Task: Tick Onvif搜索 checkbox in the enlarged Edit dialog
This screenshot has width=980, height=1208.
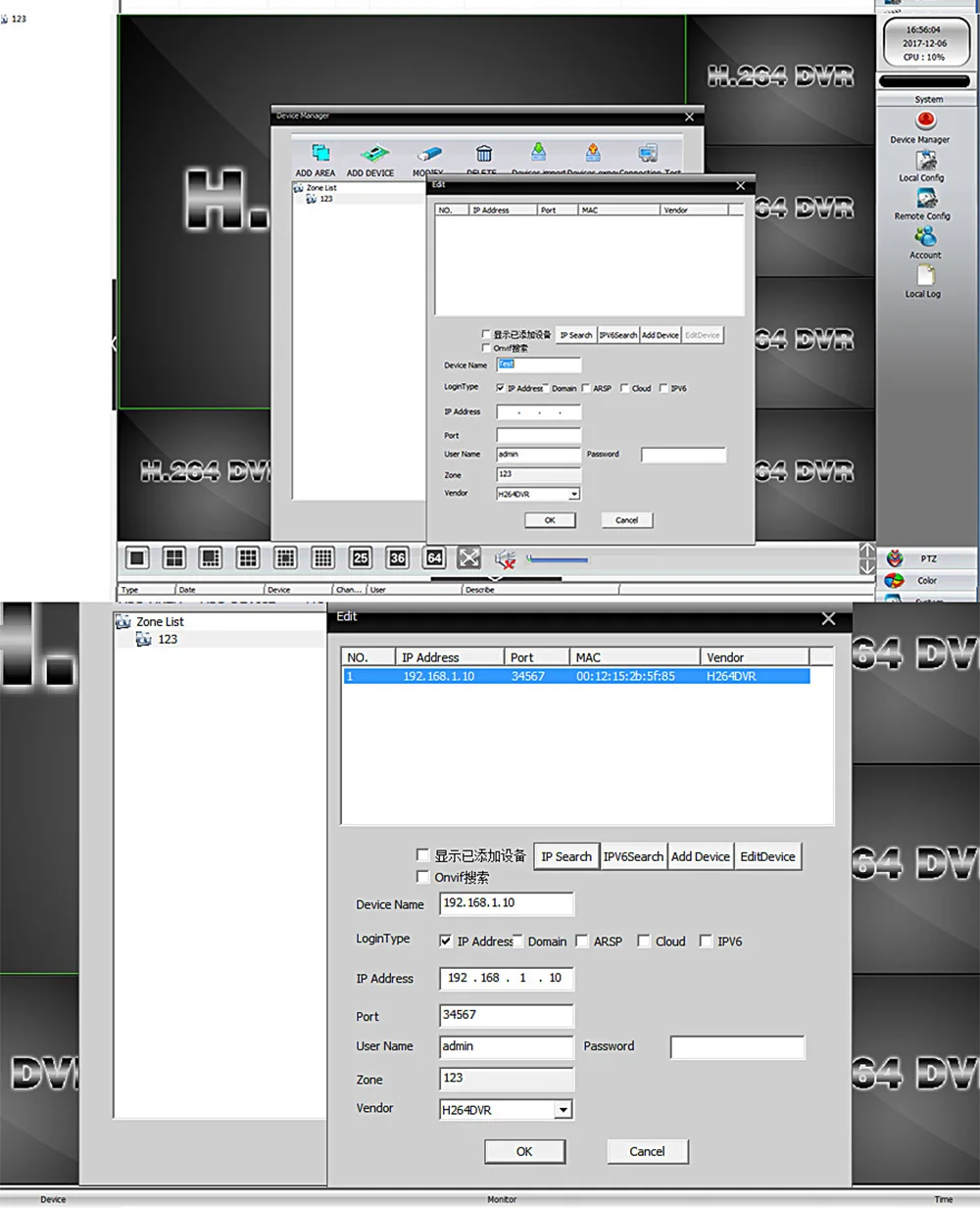Action: coord(423,877)
